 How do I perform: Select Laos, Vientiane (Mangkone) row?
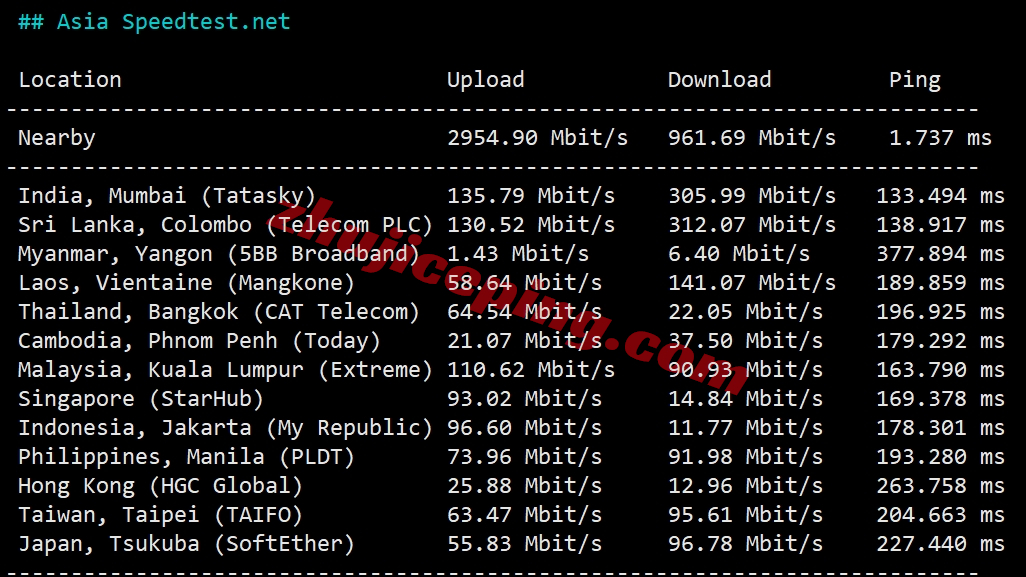point(511,283)
